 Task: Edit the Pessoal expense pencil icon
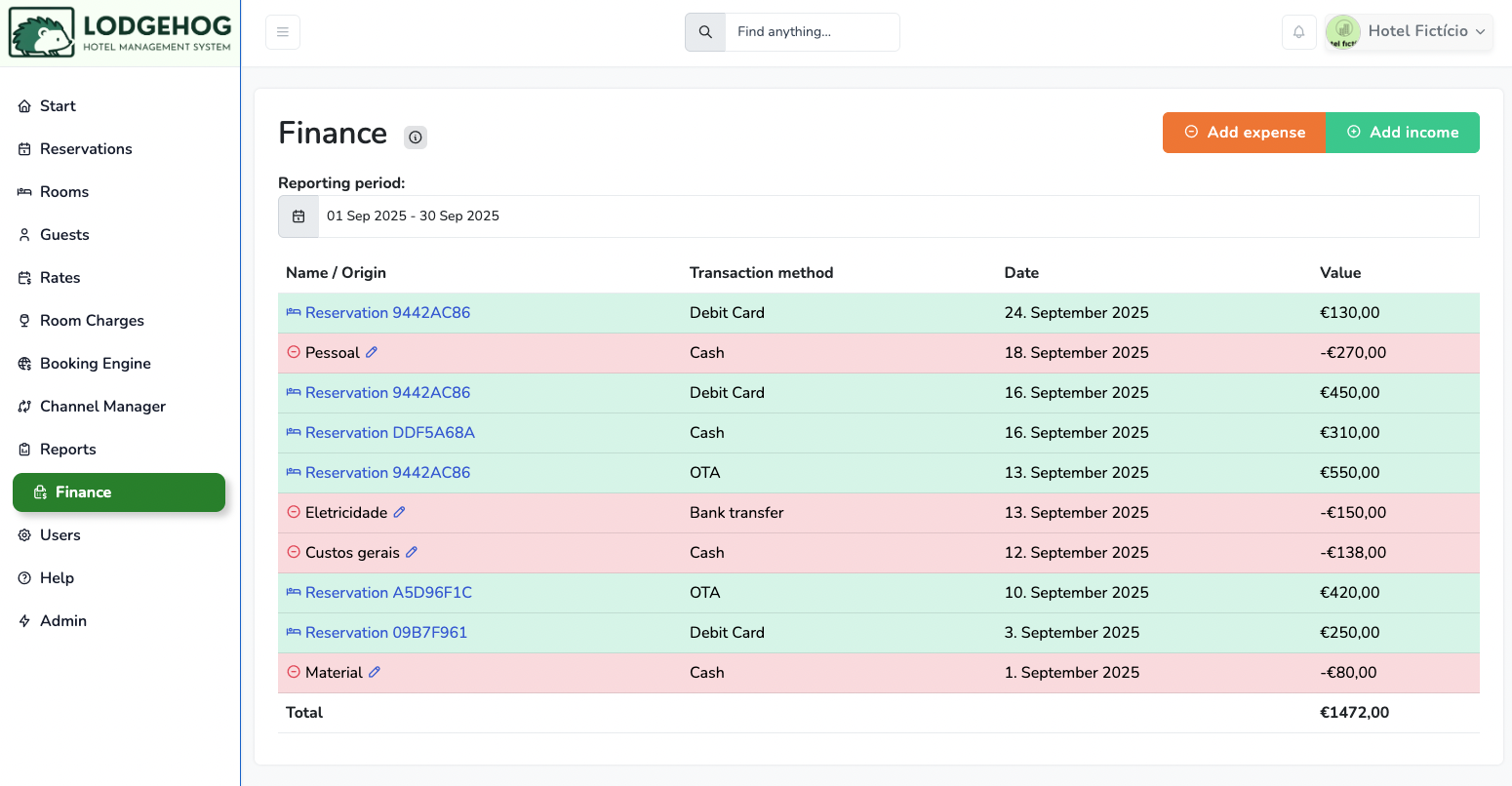[372, 352]
